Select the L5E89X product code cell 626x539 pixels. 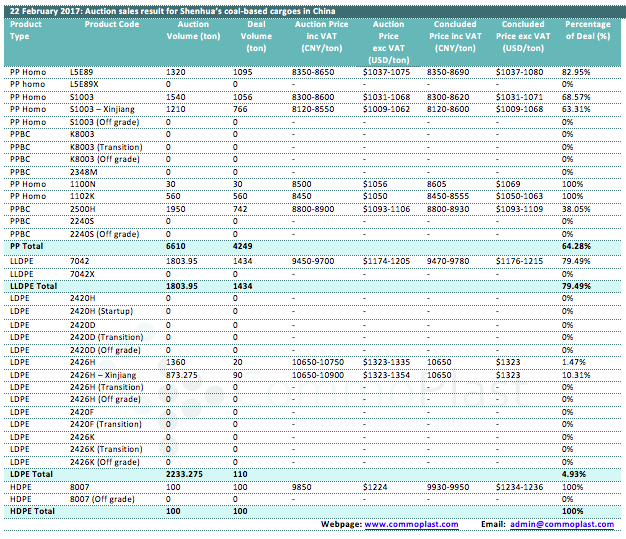click(85, 85)
